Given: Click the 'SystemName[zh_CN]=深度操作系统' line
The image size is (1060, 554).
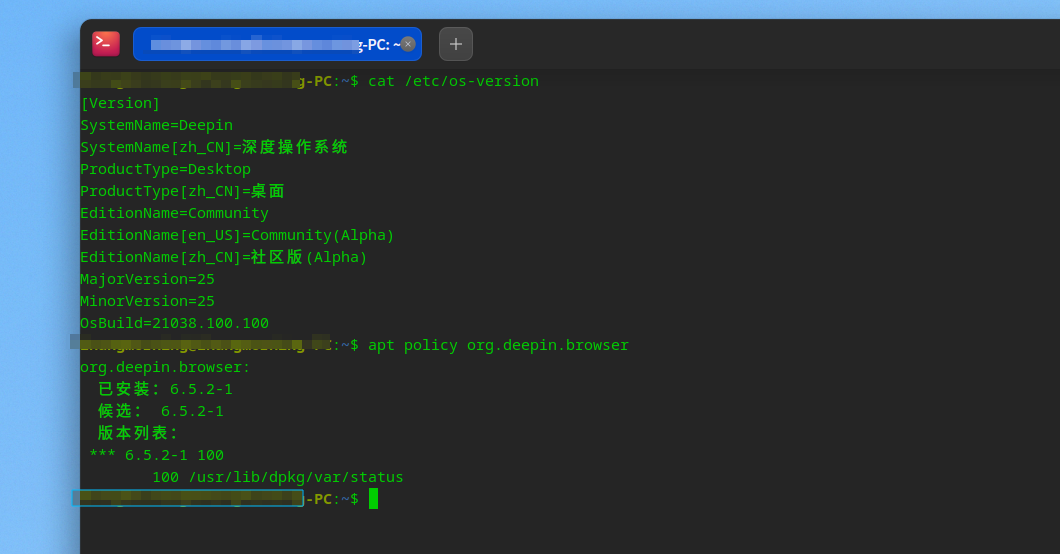Looking at the screenshot, I should [x=214, y=147].
